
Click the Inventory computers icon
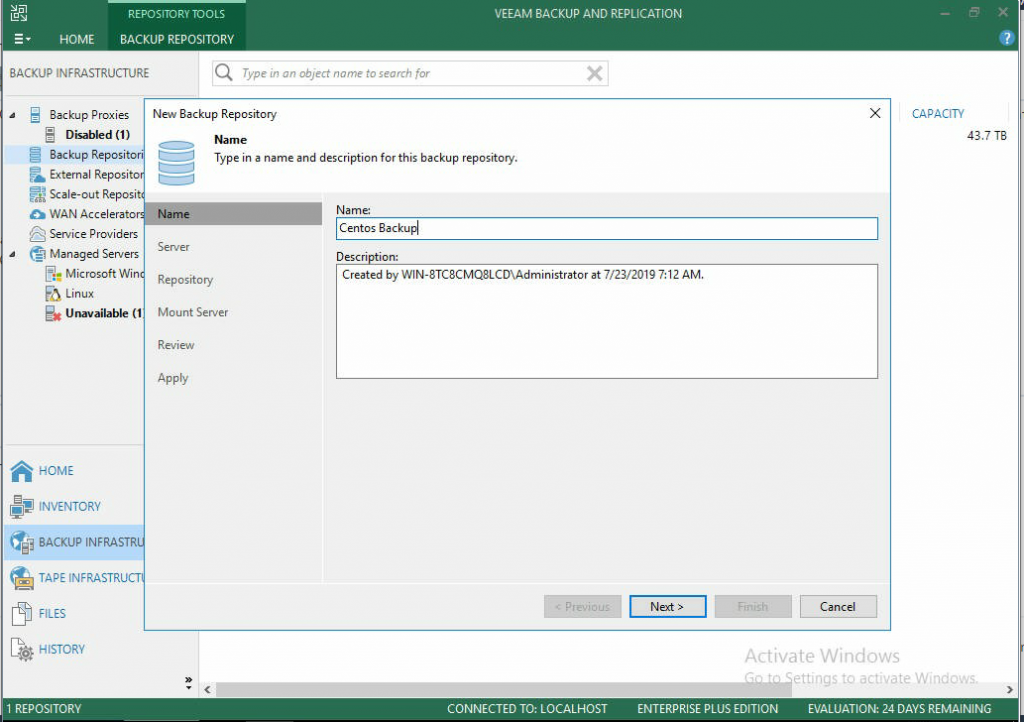(22, 507)
